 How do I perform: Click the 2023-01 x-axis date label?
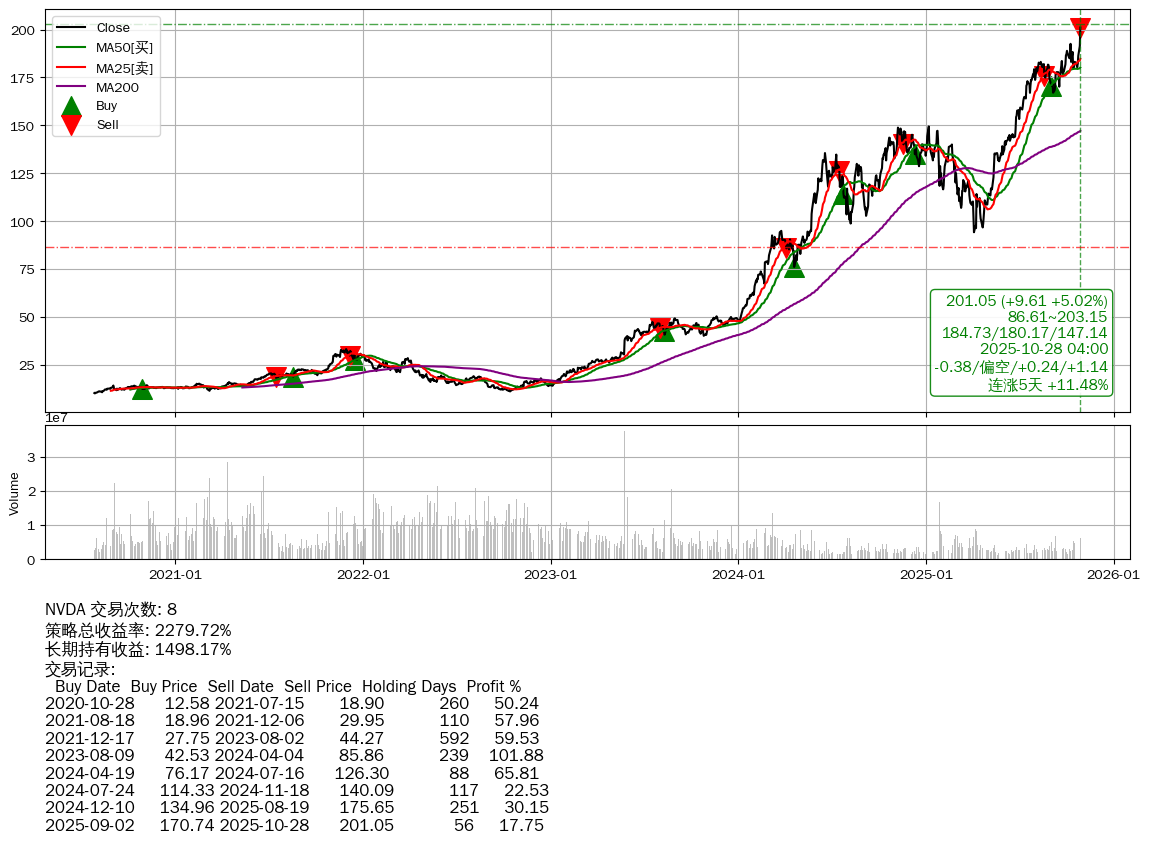(x=550, y=574)
